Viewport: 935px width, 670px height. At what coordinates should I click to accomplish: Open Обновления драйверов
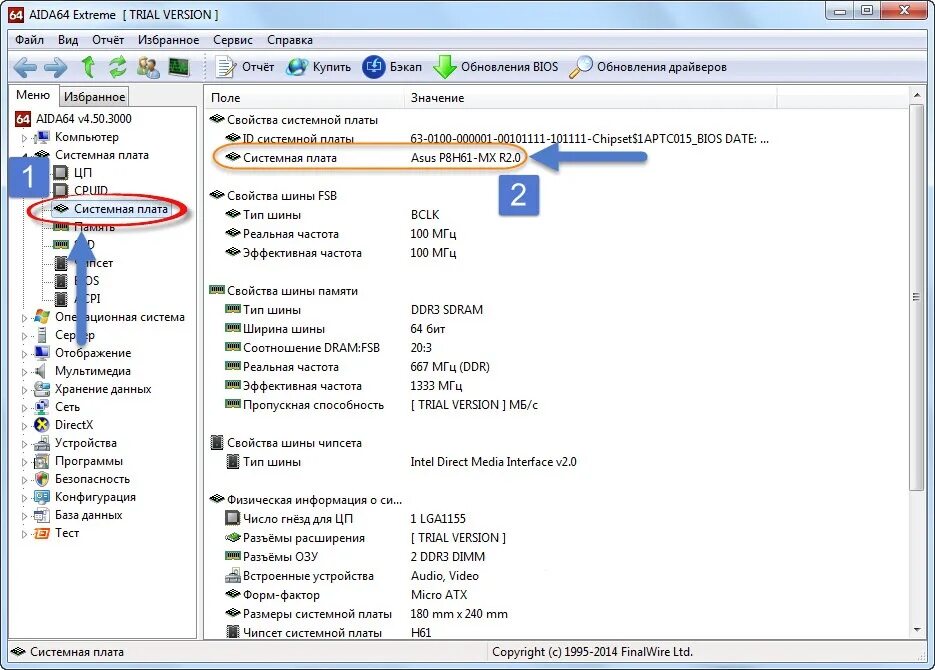(x=648, y=67)
